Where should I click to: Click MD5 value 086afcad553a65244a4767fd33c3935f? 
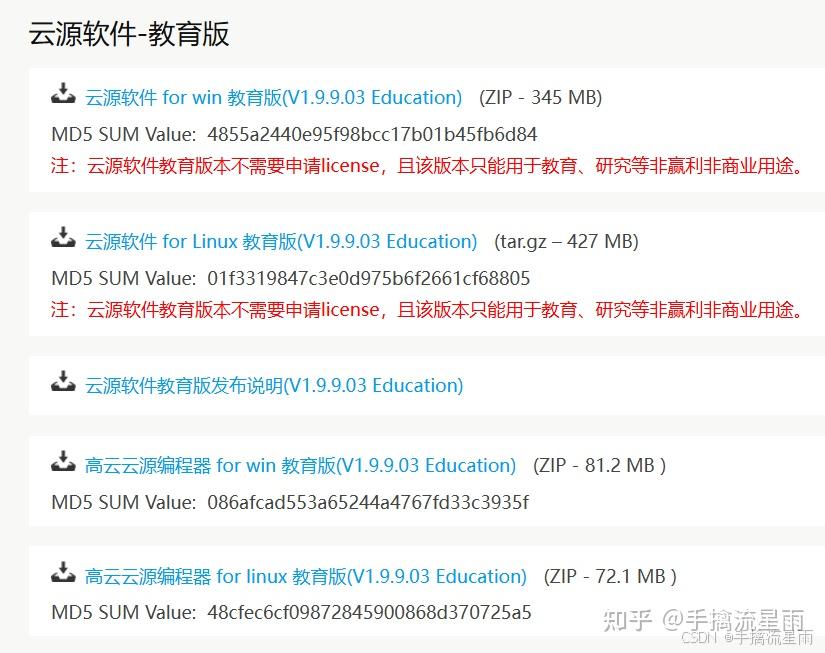pos(368,503)
